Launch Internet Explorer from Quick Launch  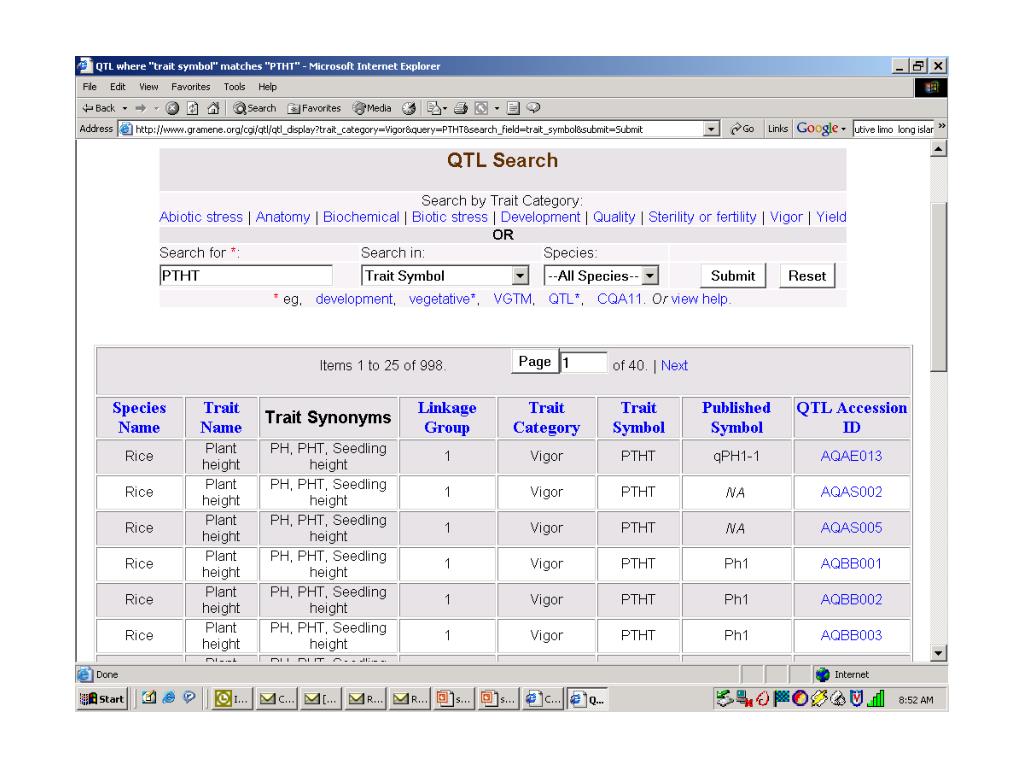[169, 697]
